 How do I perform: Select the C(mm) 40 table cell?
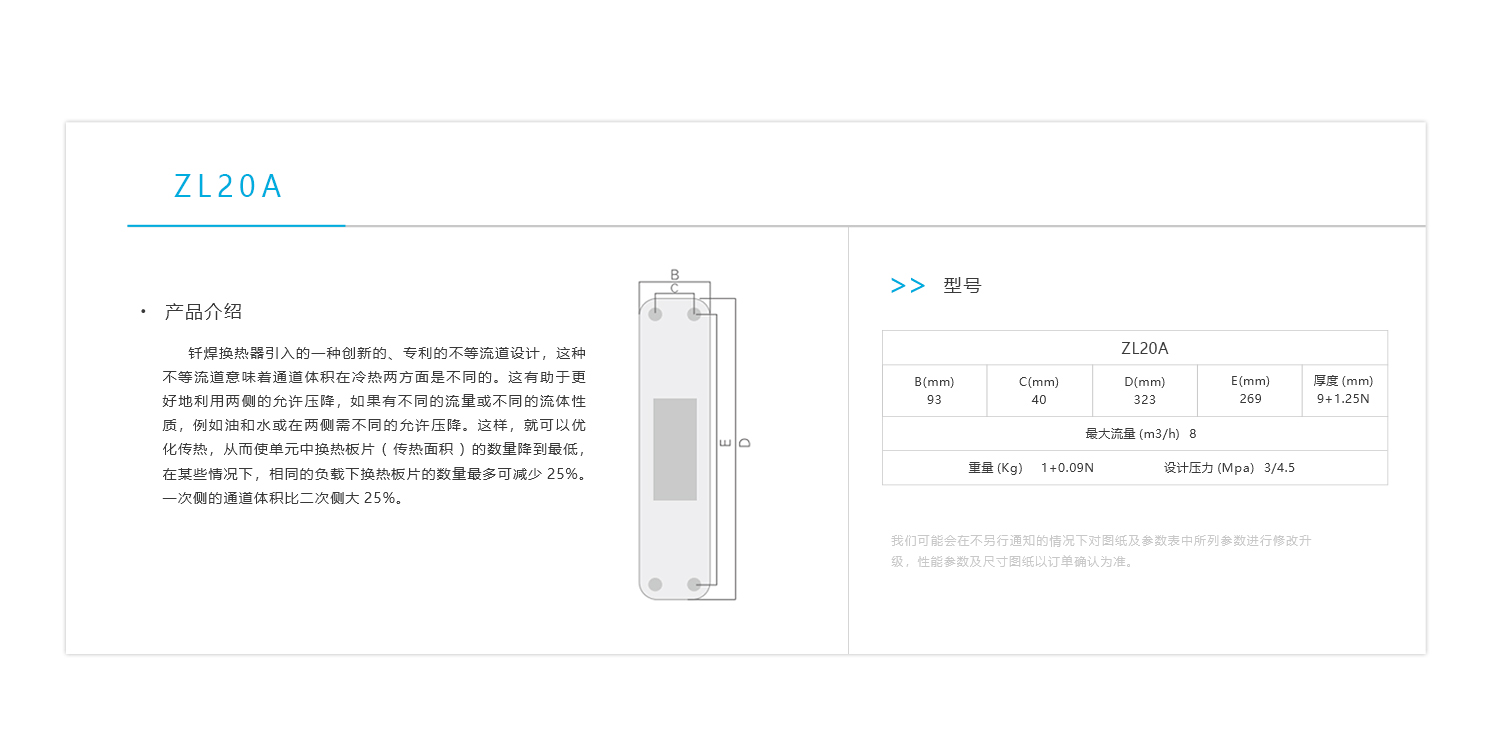point(1039,391)
